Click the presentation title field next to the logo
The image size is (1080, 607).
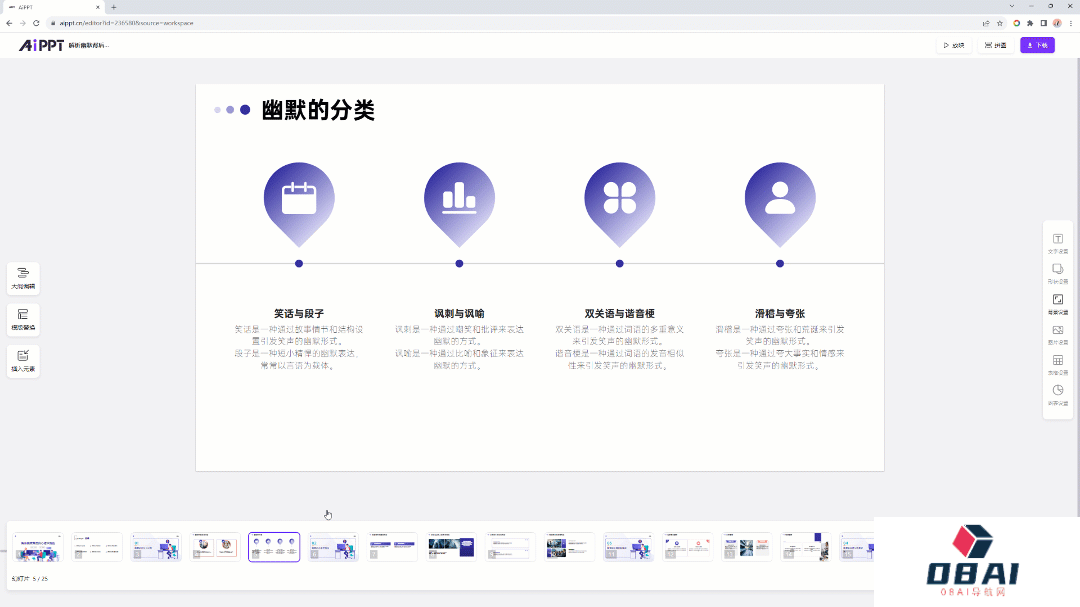tap(90, 45)
